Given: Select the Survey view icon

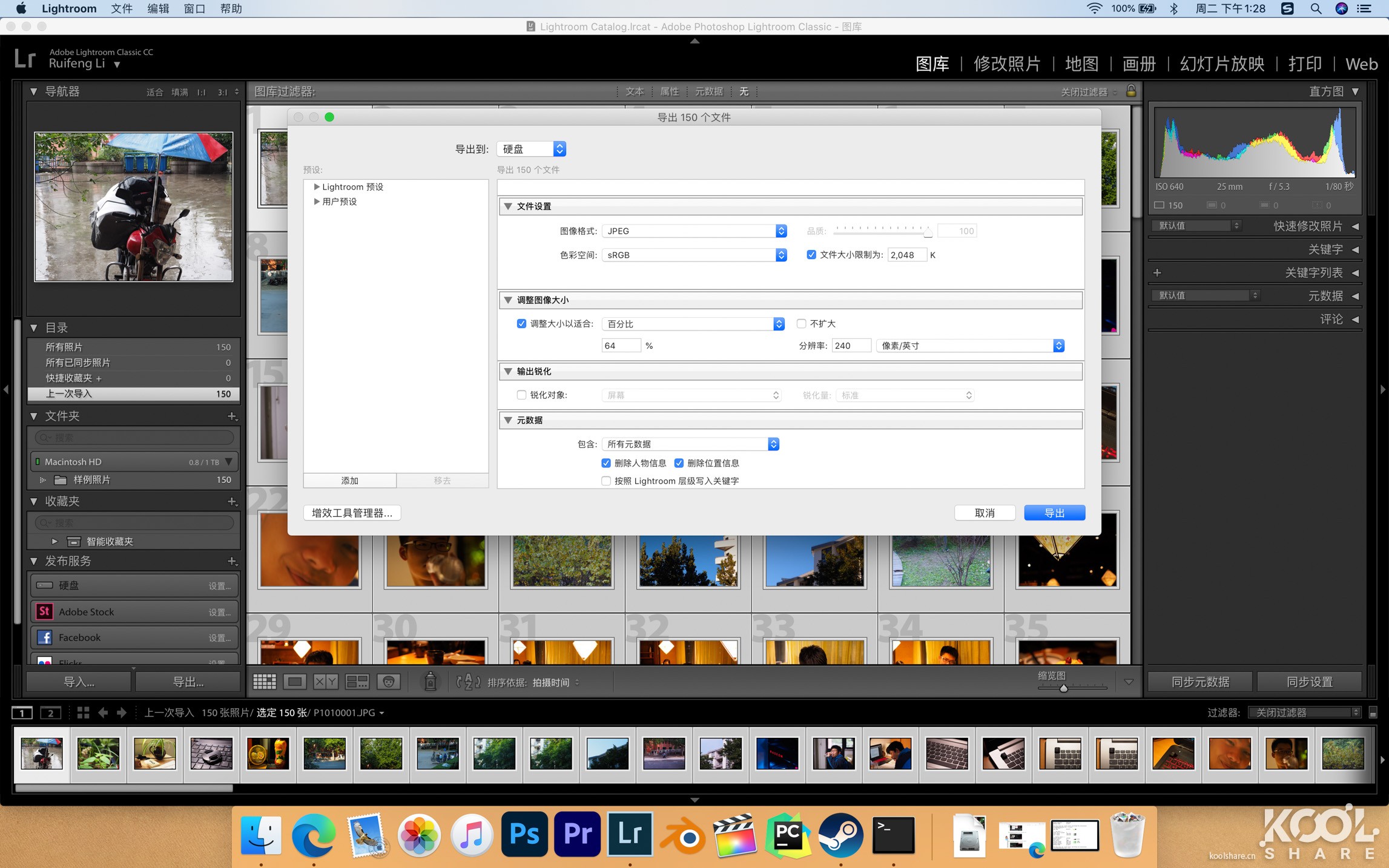Looking at the screenshot, I should coord(357,682).
